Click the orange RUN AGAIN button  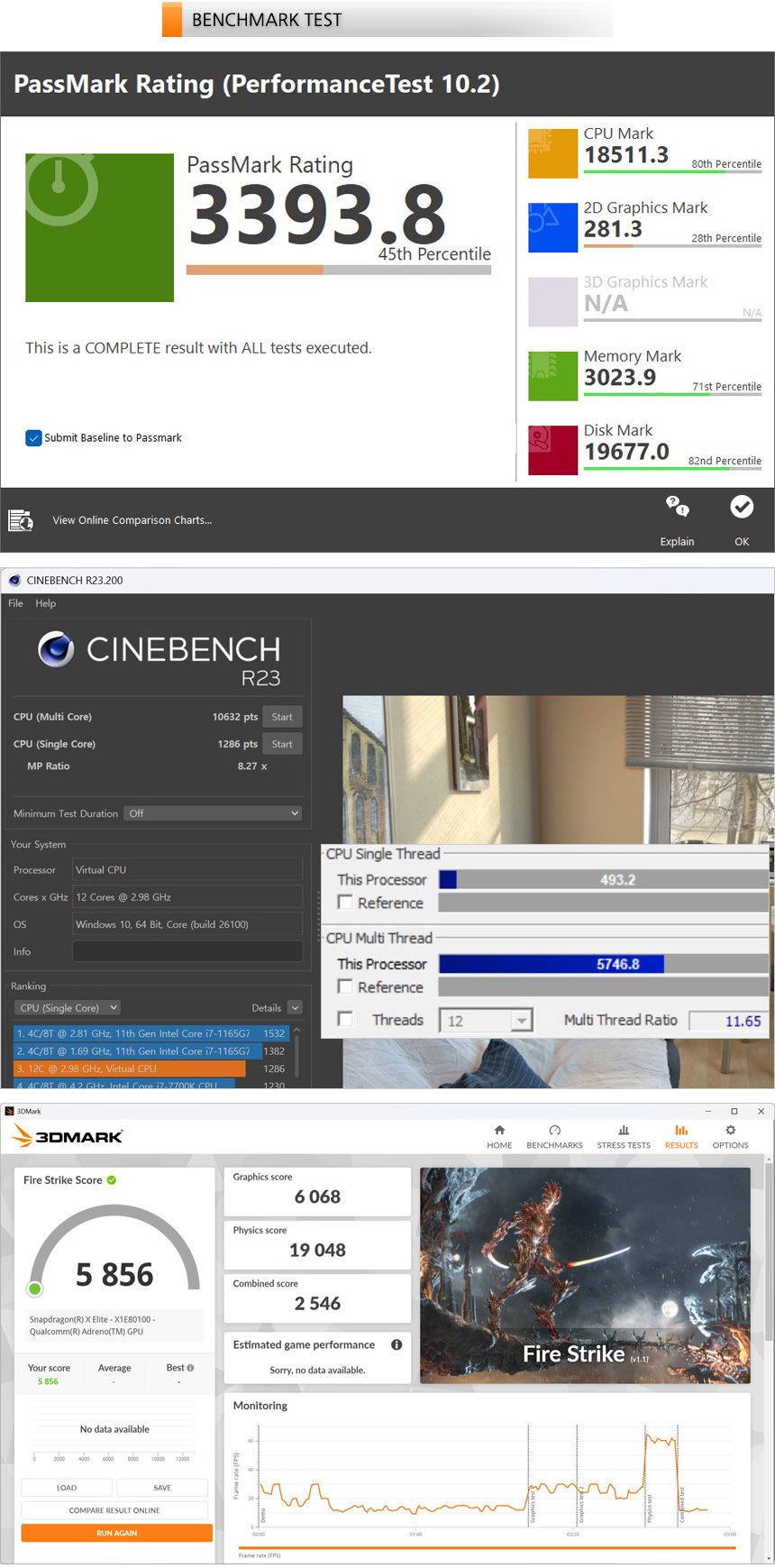[x=116, y=1533]
